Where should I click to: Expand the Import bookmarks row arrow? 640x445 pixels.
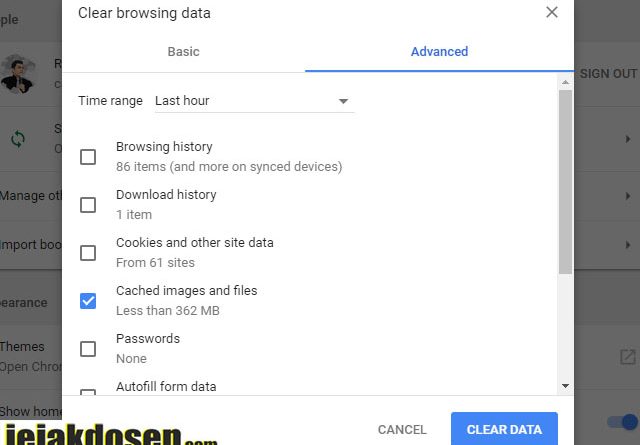point(628,245)
